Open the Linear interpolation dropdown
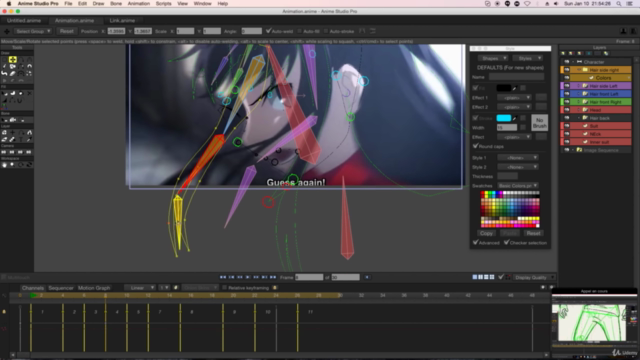The image size is (640, 360). click(x=140, y=288)
